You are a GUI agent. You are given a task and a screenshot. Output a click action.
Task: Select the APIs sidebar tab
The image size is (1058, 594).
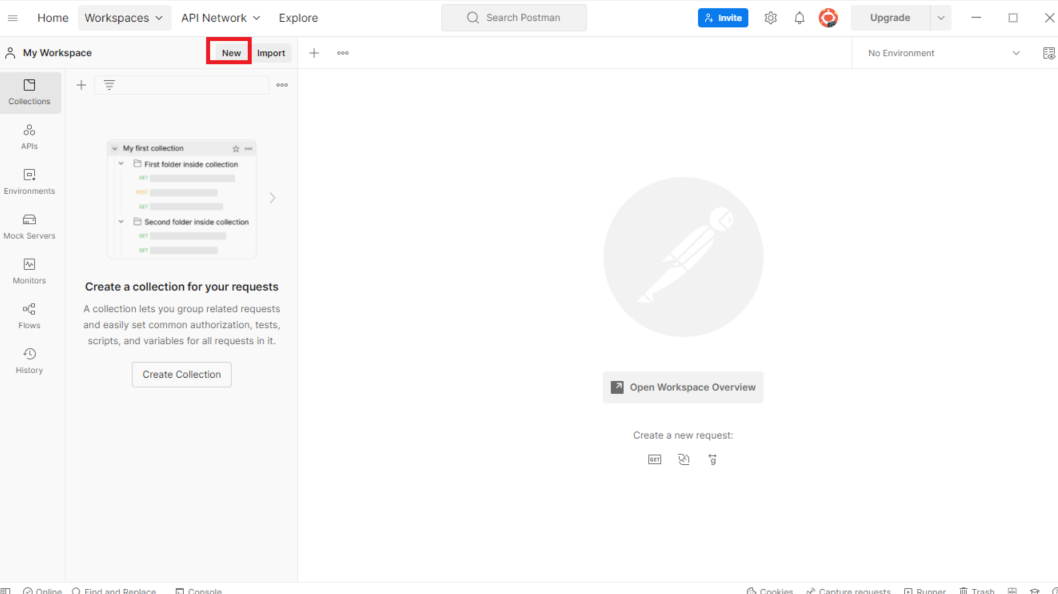(29, 136)
